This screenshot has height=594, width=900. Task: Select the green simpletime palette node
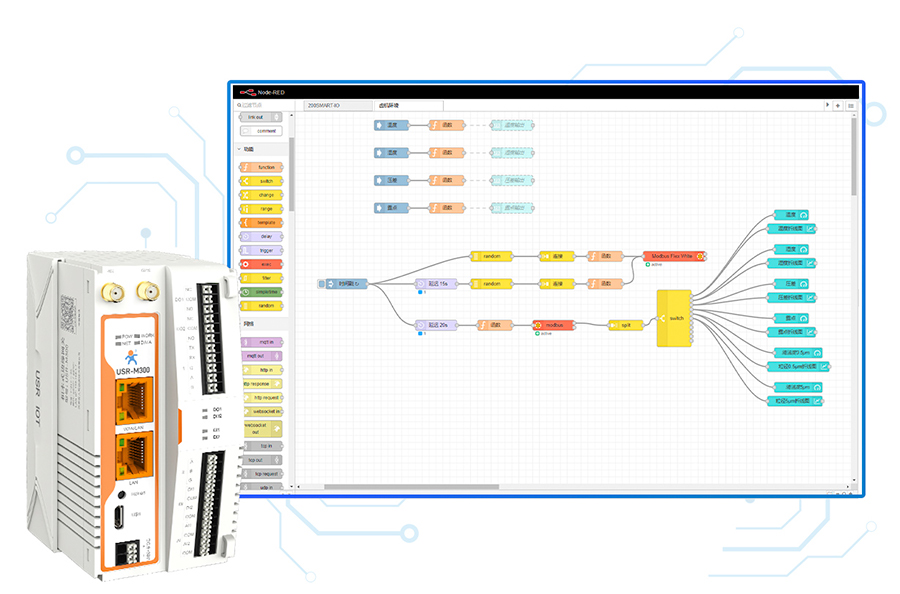[x=261, y=292]
